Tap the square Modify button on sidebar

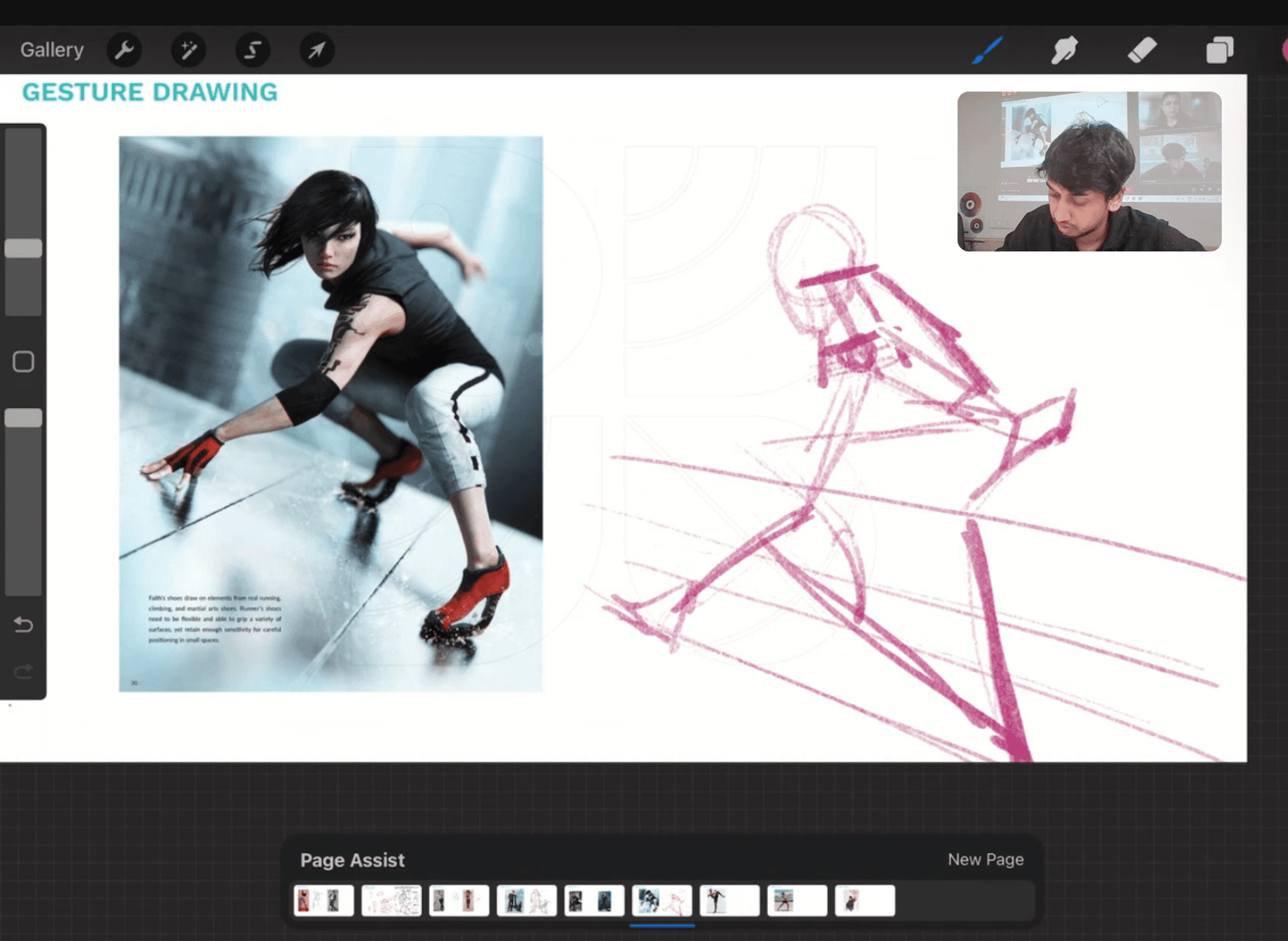point(23,361)
